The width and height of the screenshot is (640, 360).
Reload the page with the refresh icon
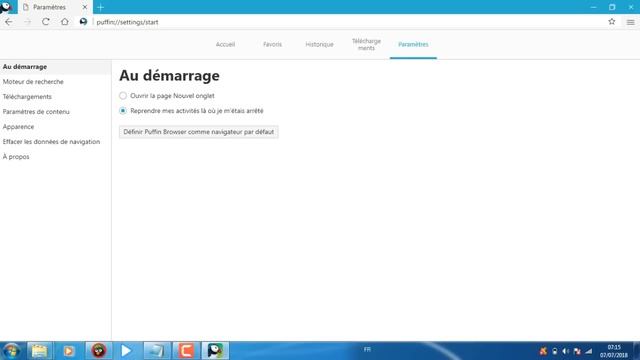click(x=46, y=22)
